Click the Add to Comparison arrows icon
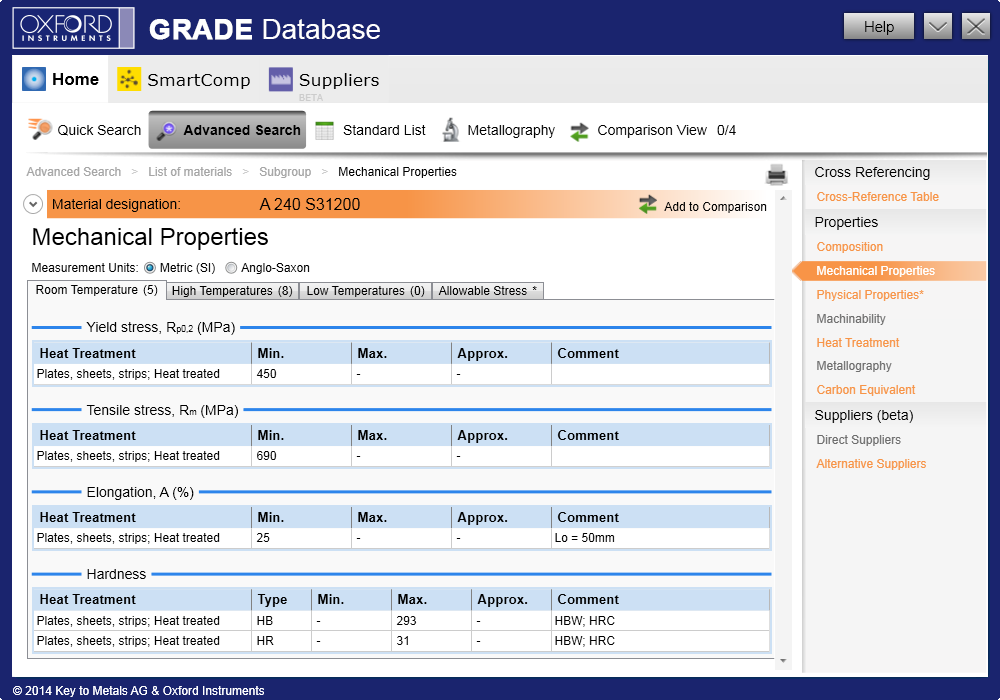Screen dimensions: 1000x700 coord(648,205)
